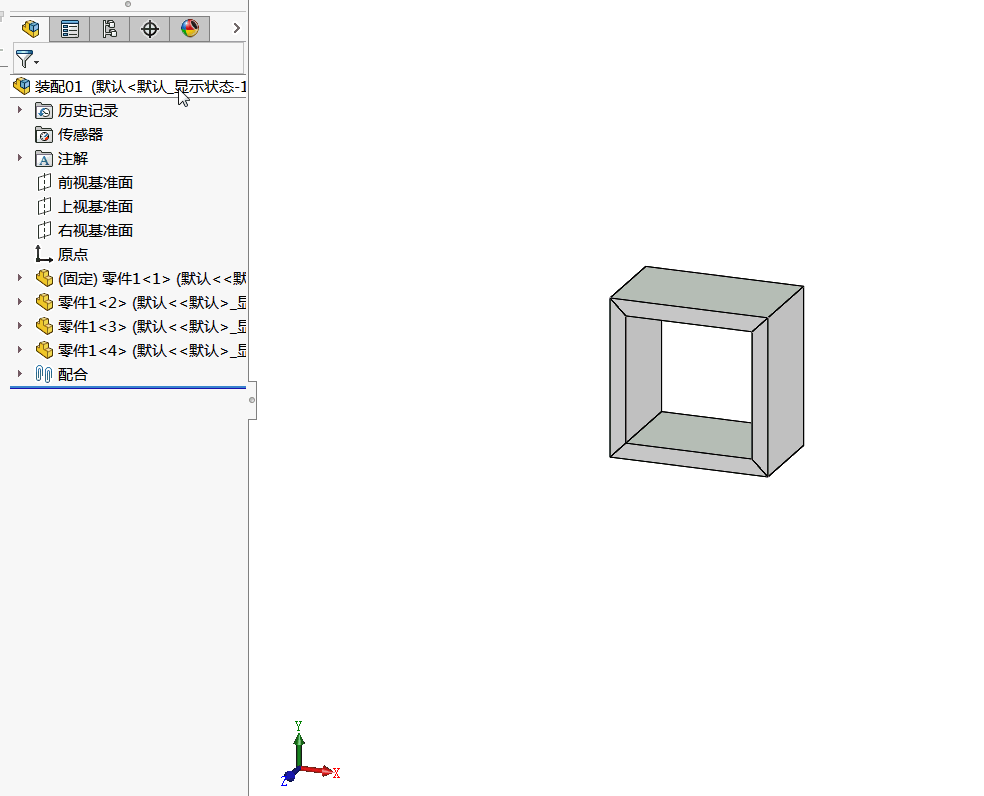The image size is (984, 796).
Task: Expand the 配合 mates group
Action: 20,374
